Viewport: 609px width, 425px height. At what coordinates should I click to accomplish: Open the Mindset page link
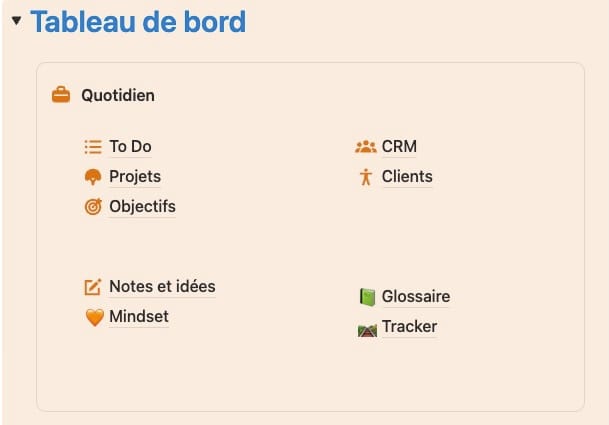point(139,317)
